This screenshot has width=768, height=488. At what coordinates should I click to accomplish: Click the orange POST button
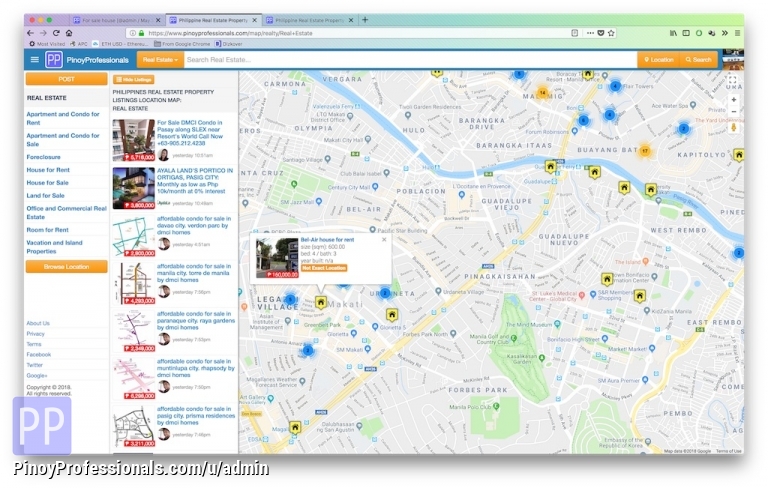pos(67,79)
